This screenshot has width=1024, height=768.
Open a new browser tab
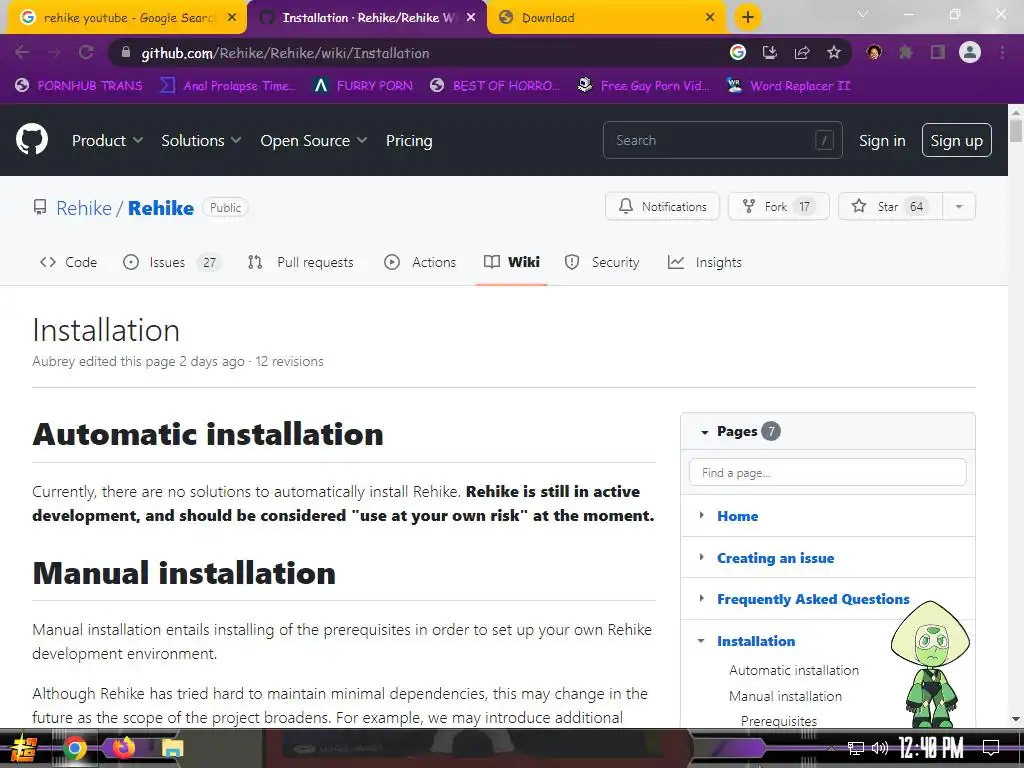pyautogui.click(x=748, y=17)
